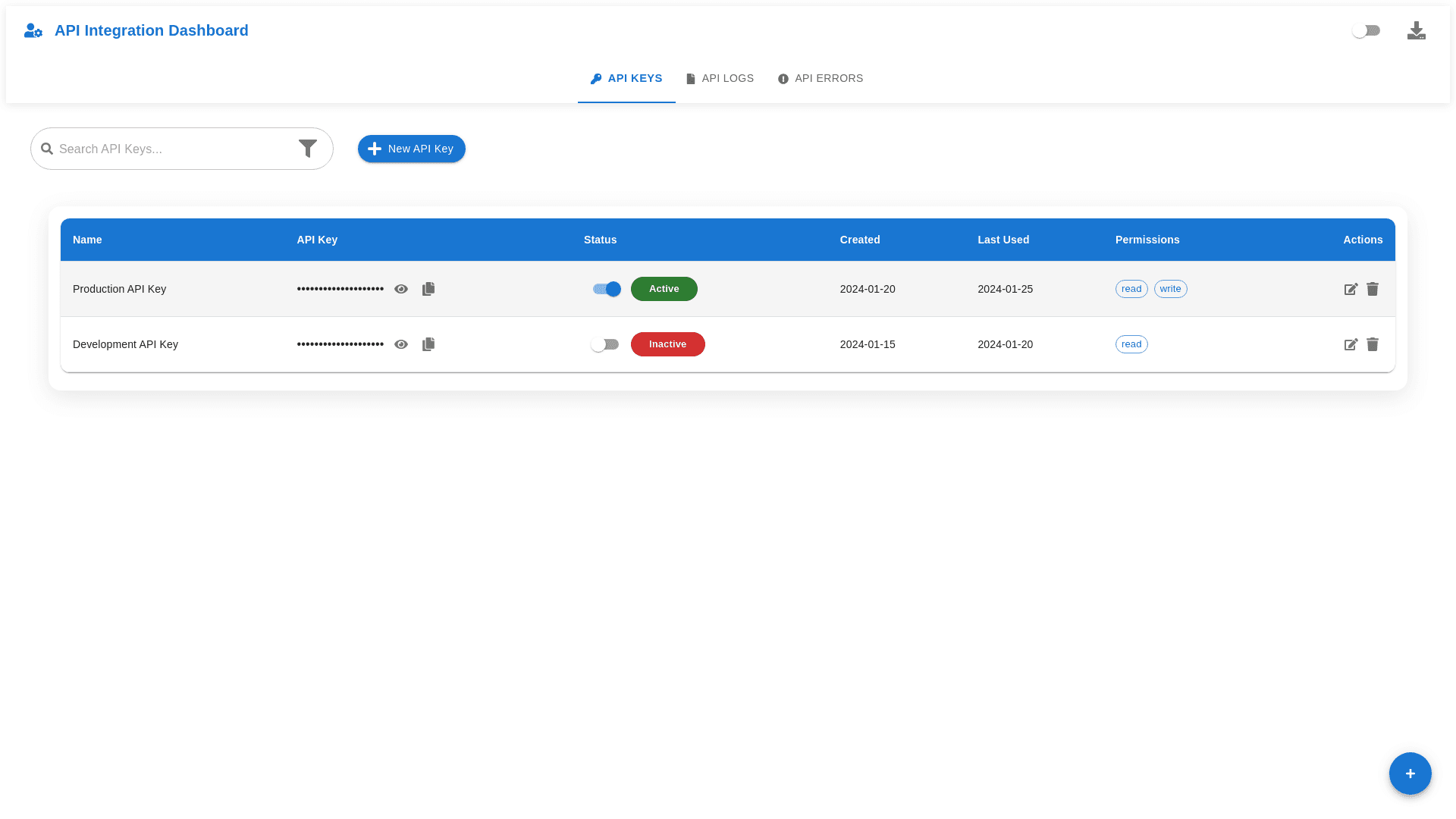
Task: Copy the Production API Key value
Action: pyautogui.click(x=428, y=289)
